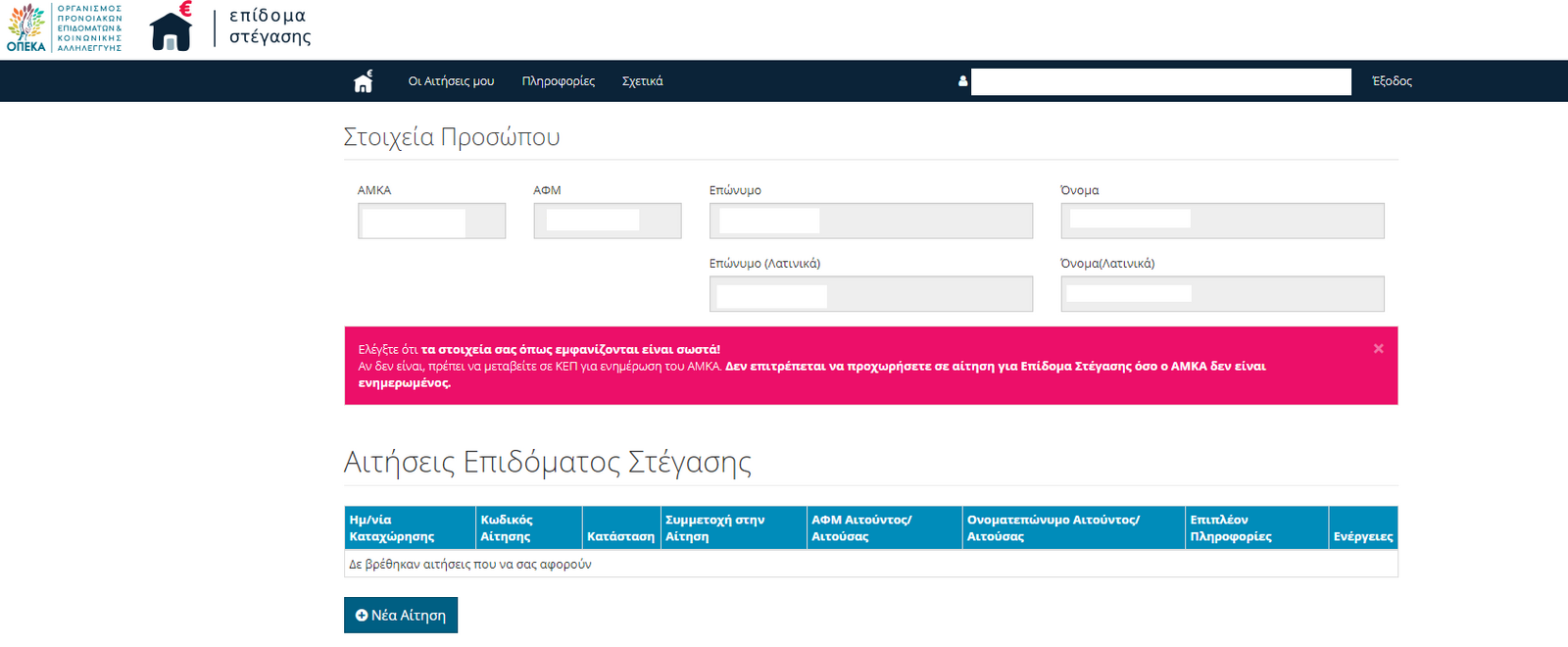Open the 'Σχετικά' menu item
The width and height of the screenshot is (1568, 647).
pos(642,81)
